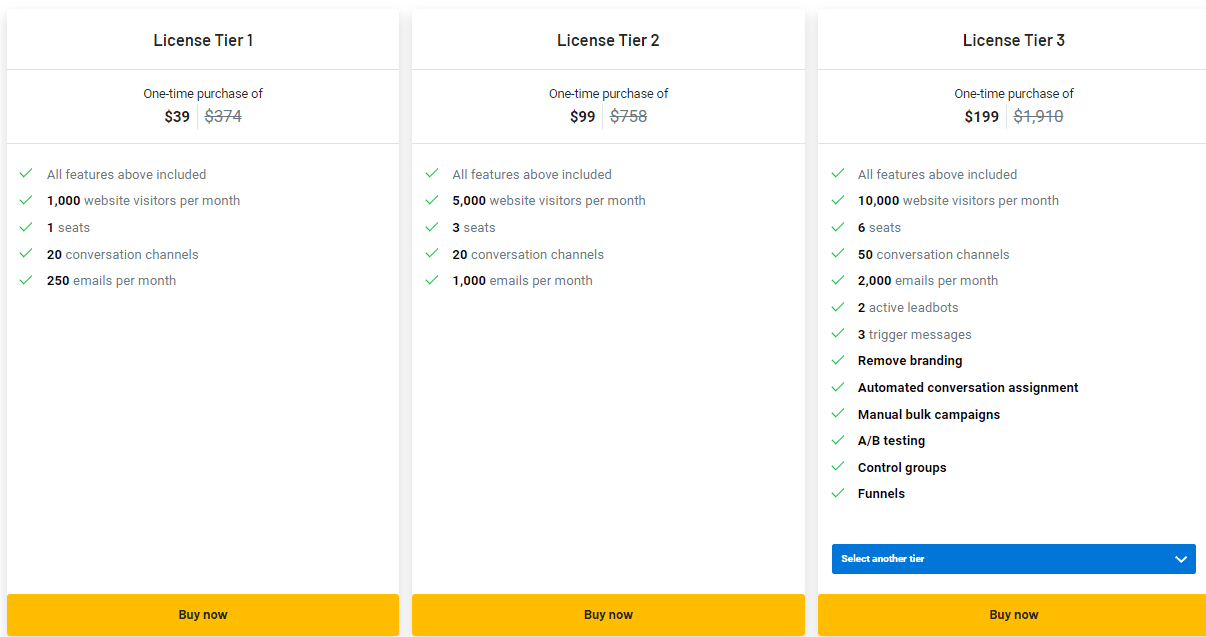The height and width of the screenshot is (637, 1206).
Task: Click the $39 price in Tier 1
Action: tap(177, 116)
